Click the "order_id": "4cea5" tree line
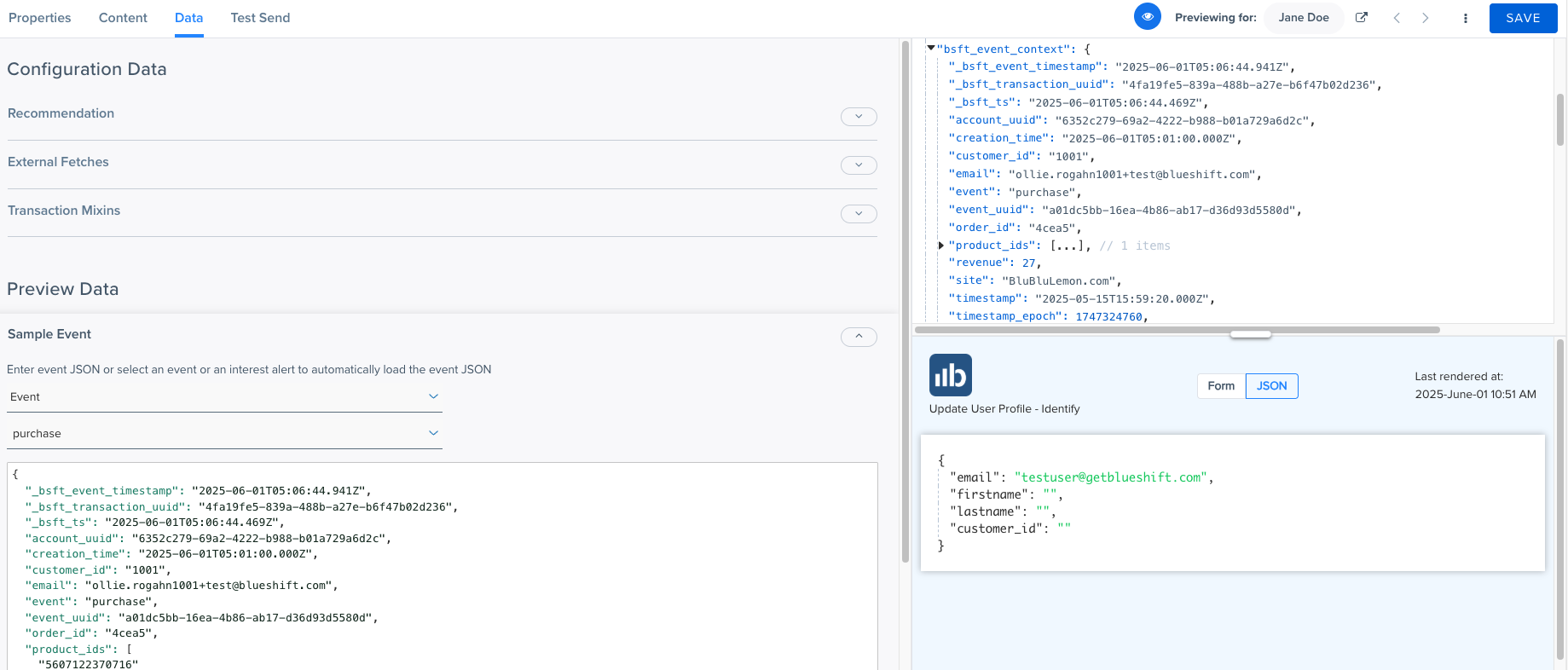 [x=1015, y=228]
